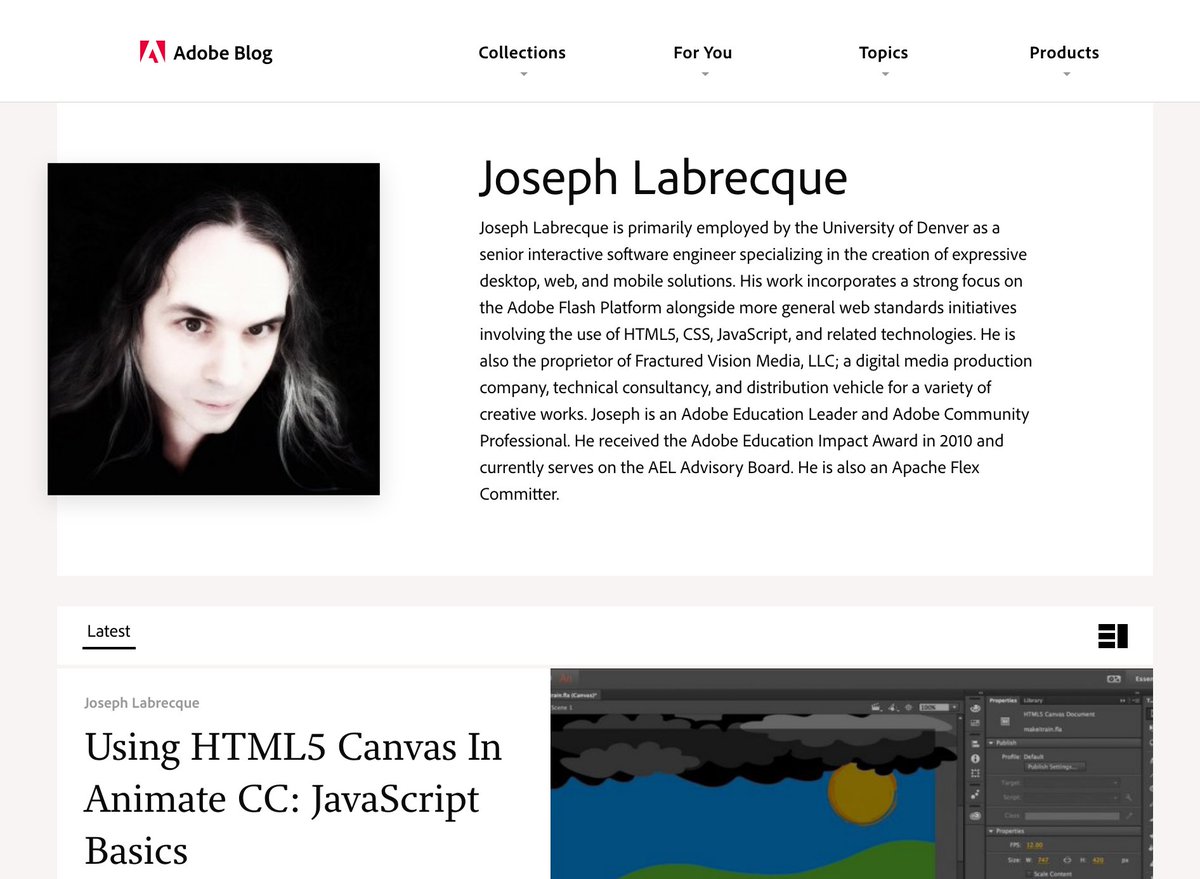Open the Using HTML5 Canvas In Animate CC article
The height and width of the screenshot is (879, 1200).
point(293,799)
